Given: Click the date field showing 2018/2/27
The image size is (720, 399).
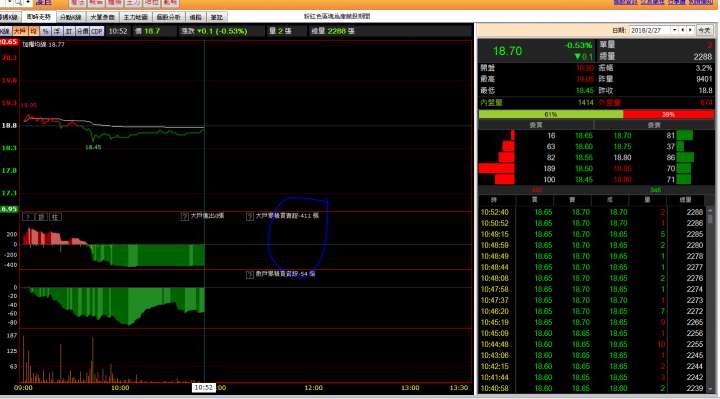Looking at the screenshot, I should [649, 30].
